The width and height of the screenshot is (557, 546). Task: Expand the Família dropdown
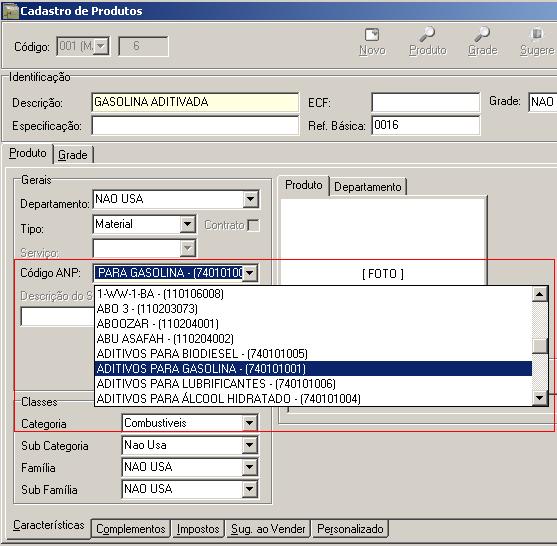tap(250, 467)
